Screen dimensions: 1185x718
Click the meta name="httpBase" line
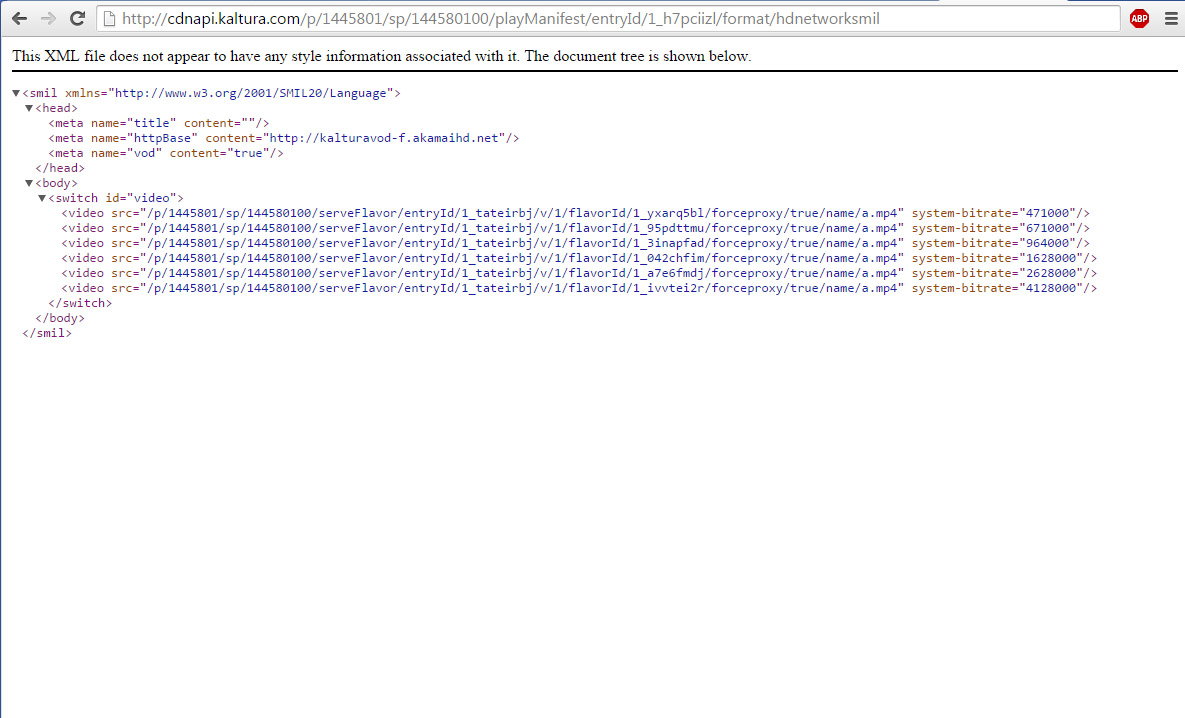click(x=283, y=138)
